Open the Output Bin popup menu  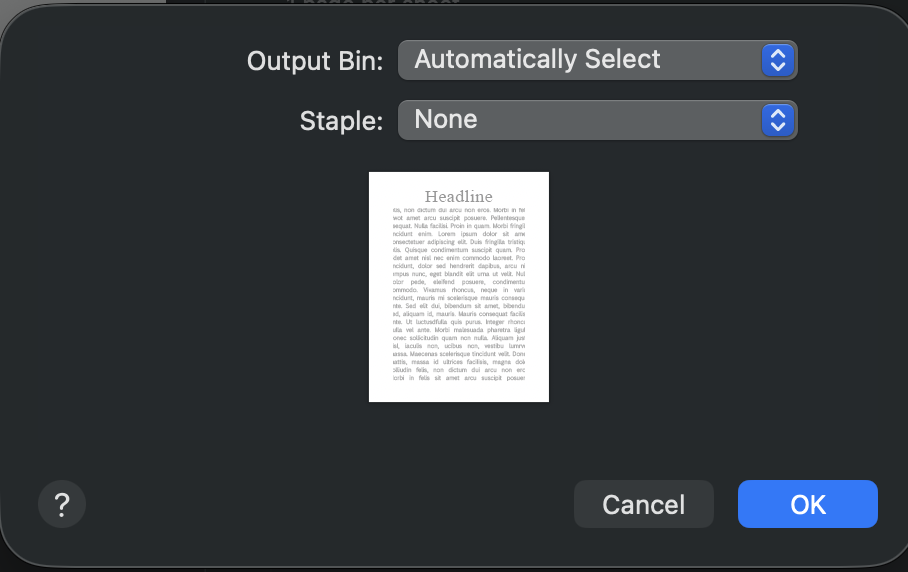pyautogui.click(x=598, y=60)
